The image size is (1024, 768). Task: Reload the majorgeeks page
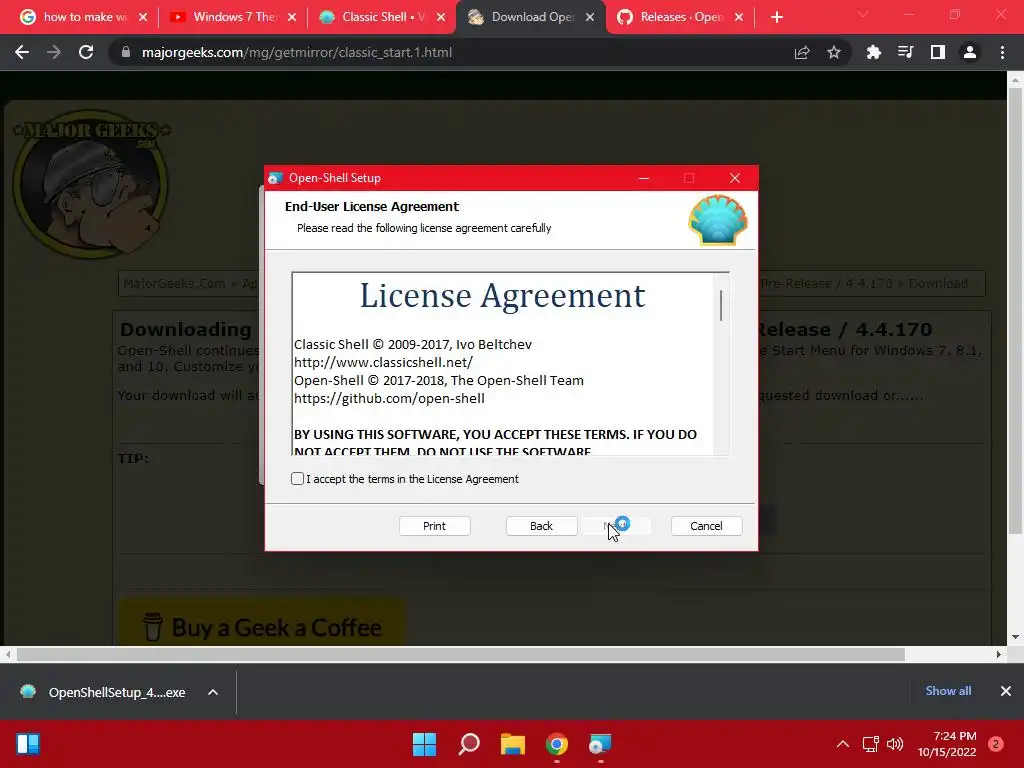tap(86, 52)
